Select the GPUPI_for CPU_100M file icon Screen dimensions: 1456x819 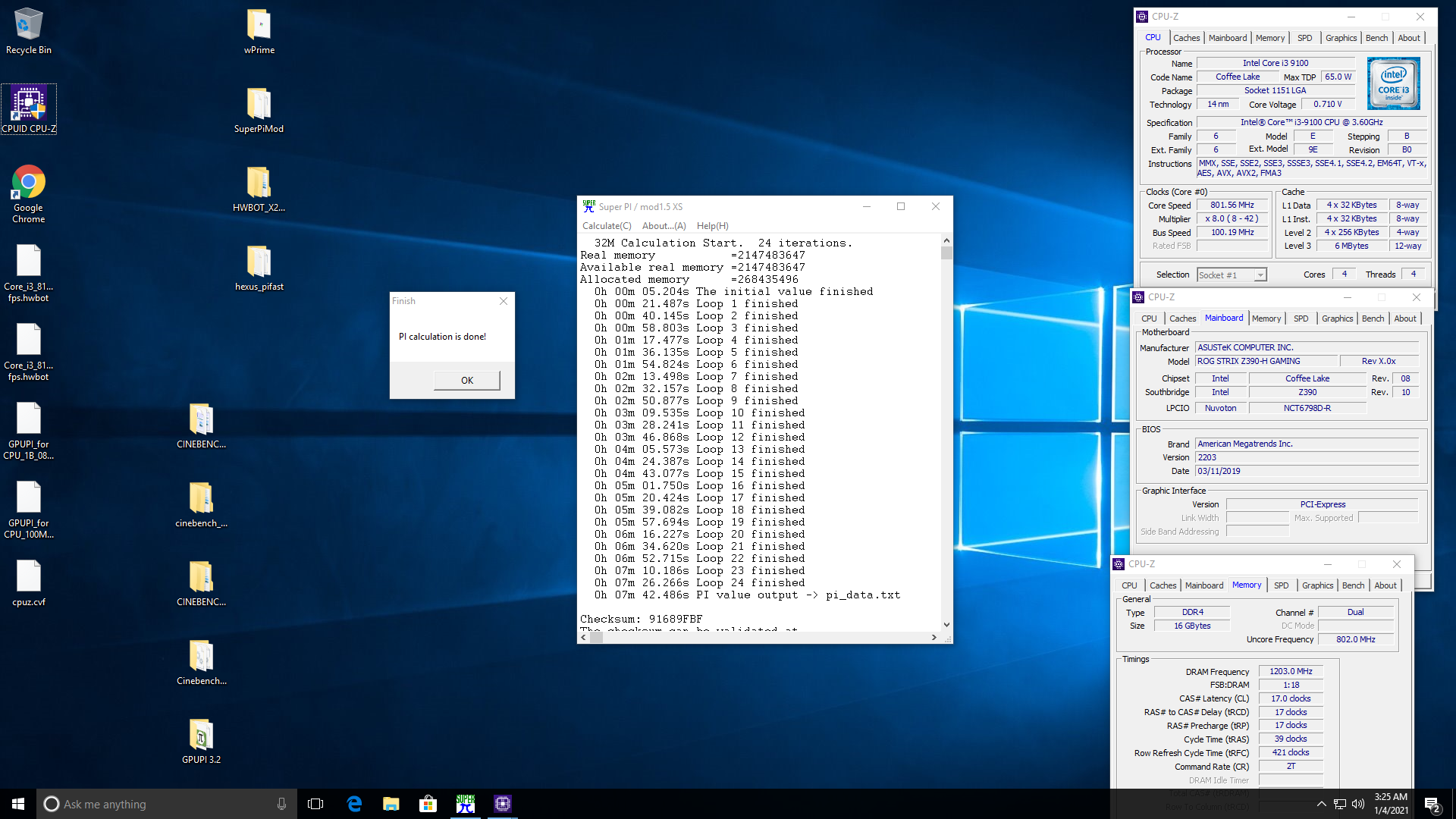coord(29,510)
